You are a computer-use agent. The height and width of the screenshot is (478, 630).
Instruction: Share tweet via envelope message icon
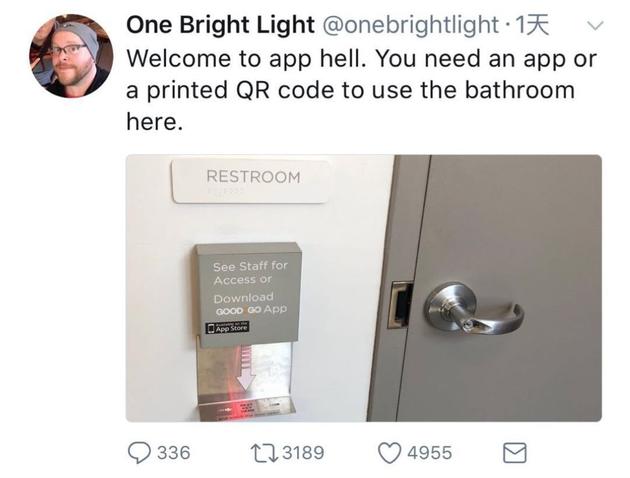tap(515, 453)
